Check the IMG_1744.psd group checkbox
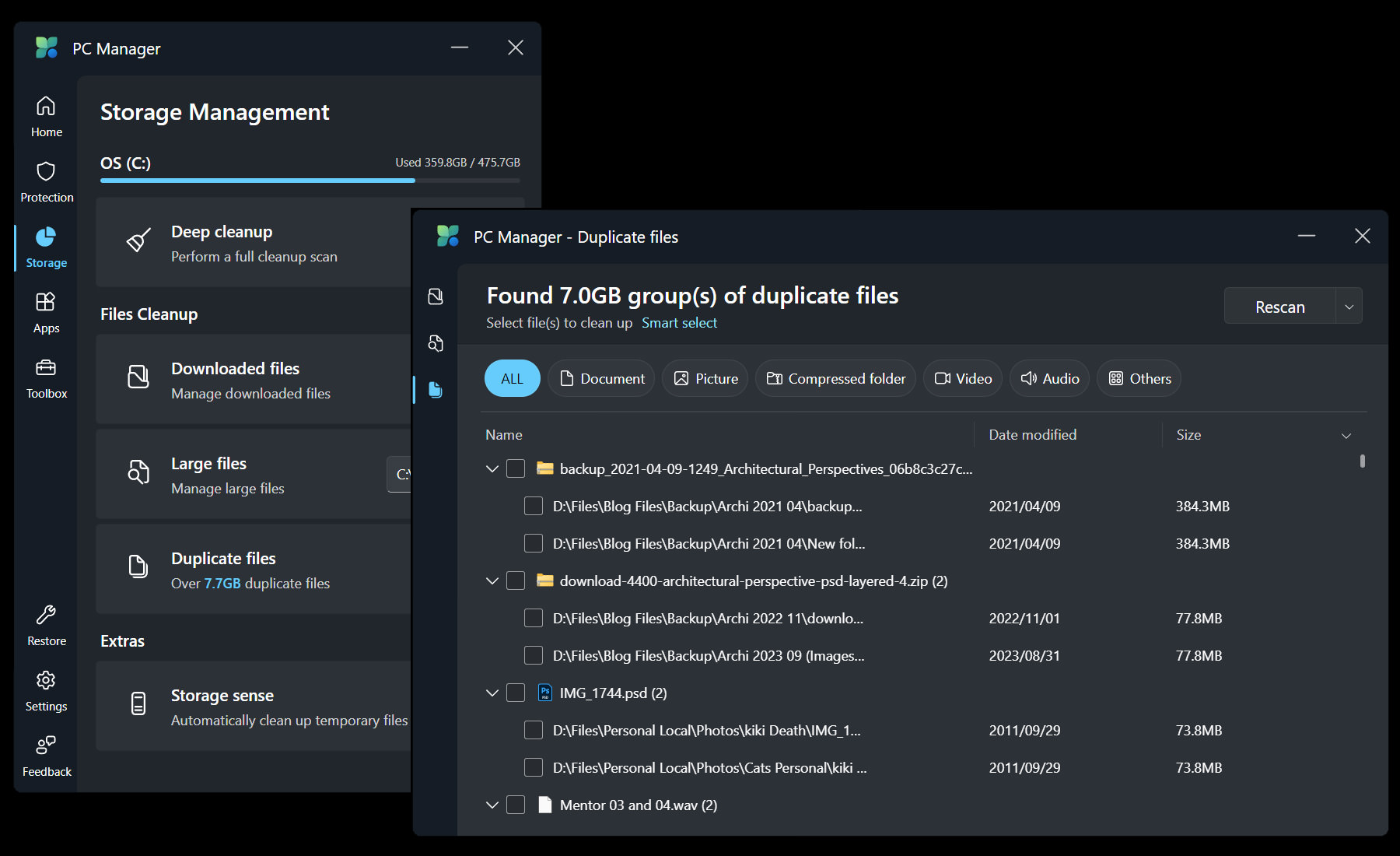Screen dimensions: 1400x856 tap(516, 693)
